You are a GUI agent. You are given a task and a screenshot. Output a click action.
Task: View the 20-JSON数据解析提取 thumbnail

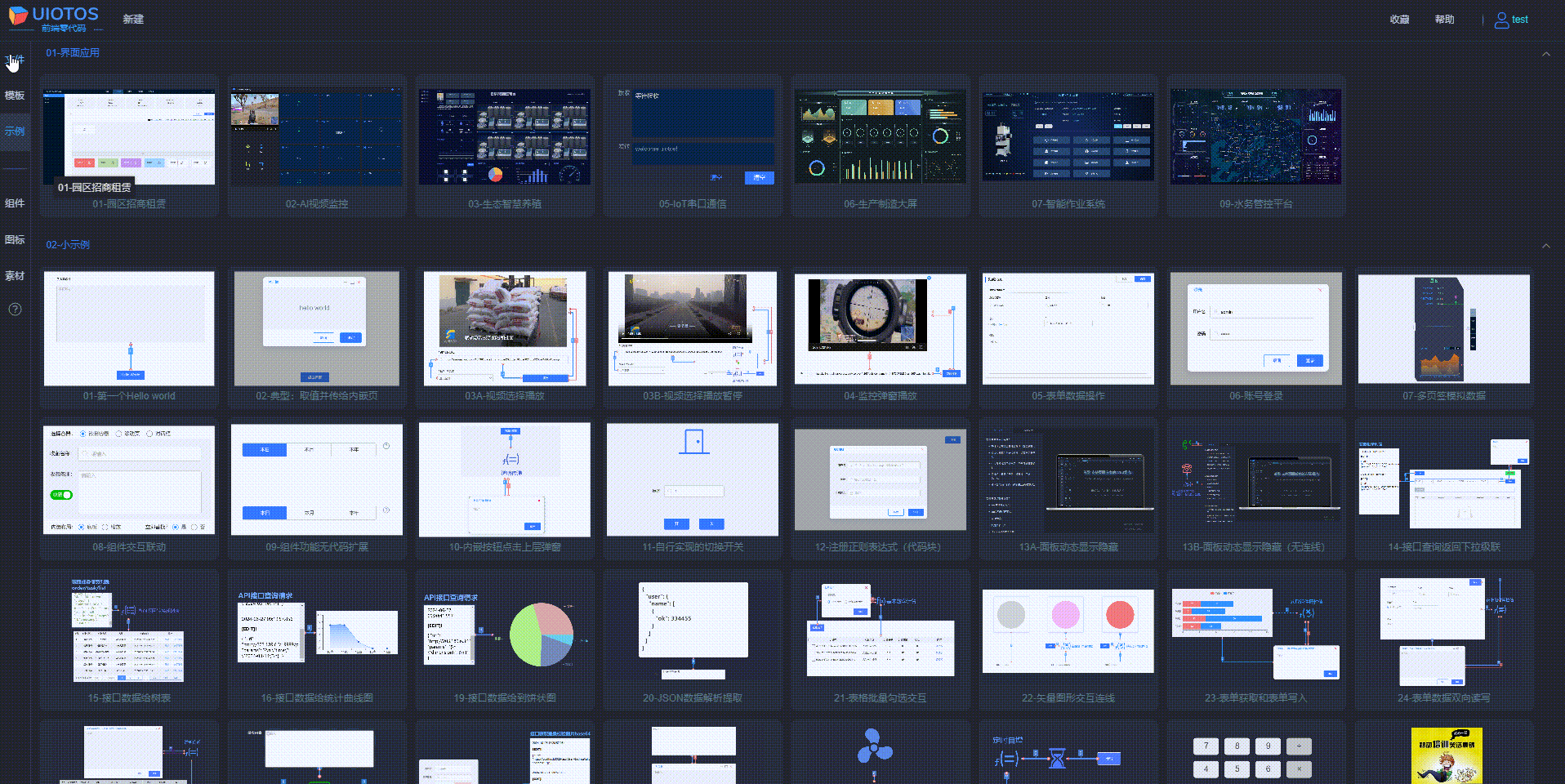[x=693, y=630]
